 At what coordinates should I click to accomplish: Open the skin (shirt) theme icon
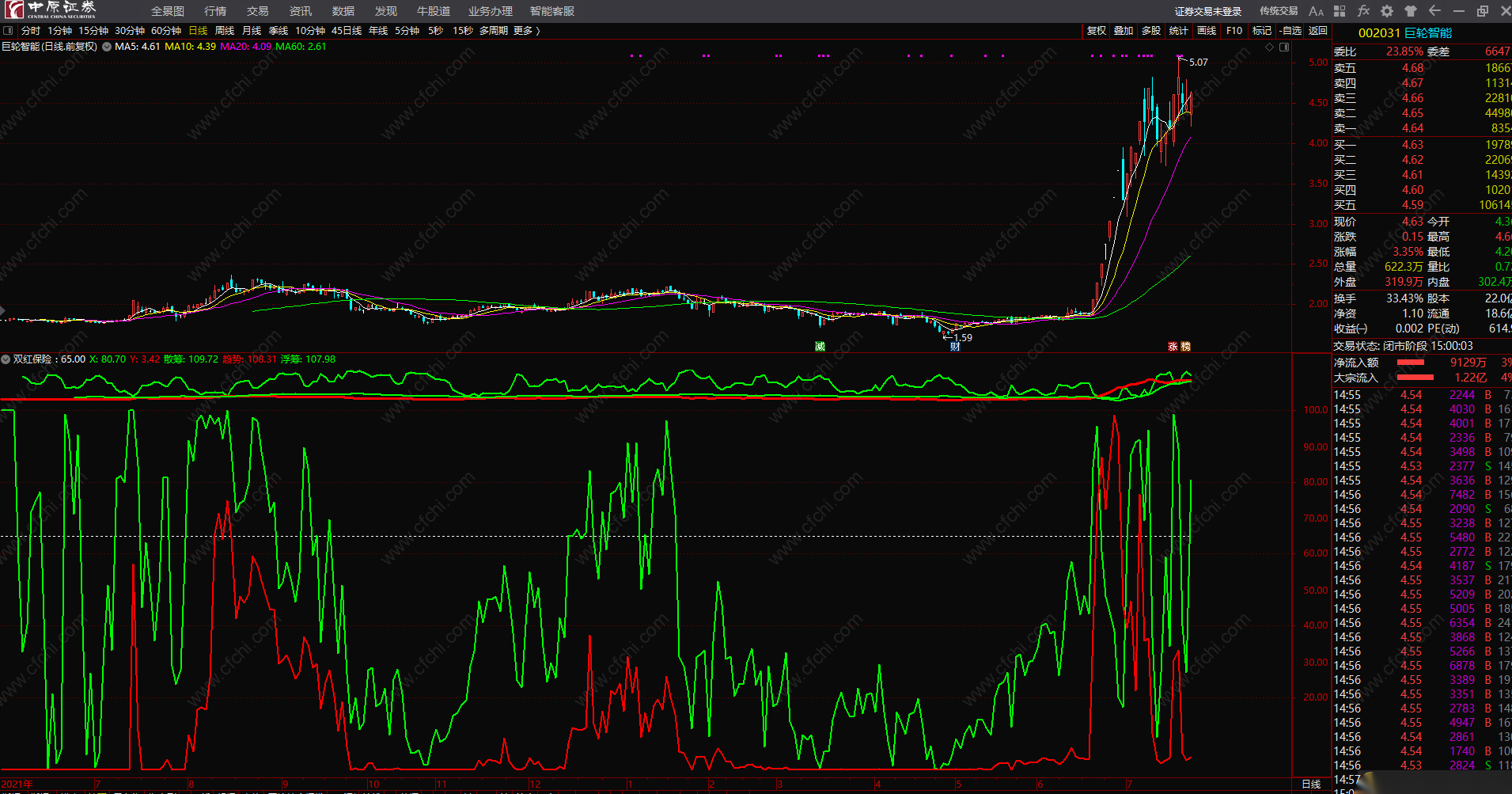1411,11
